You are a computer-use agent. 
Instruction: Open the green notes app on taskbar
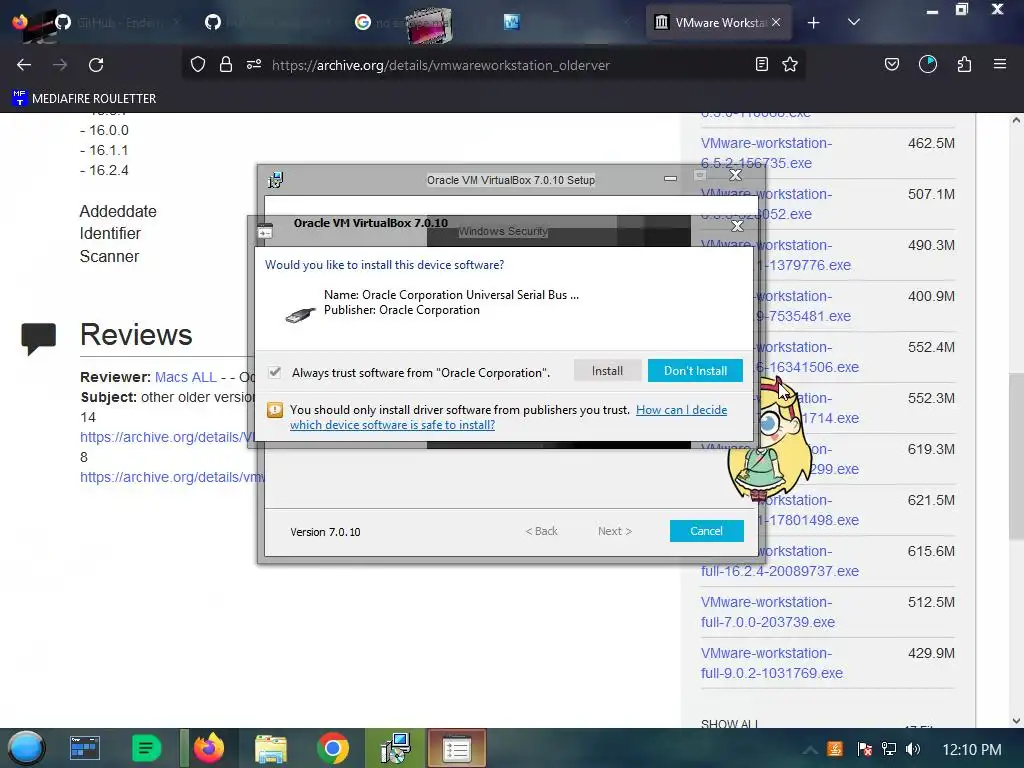point(146,748)
